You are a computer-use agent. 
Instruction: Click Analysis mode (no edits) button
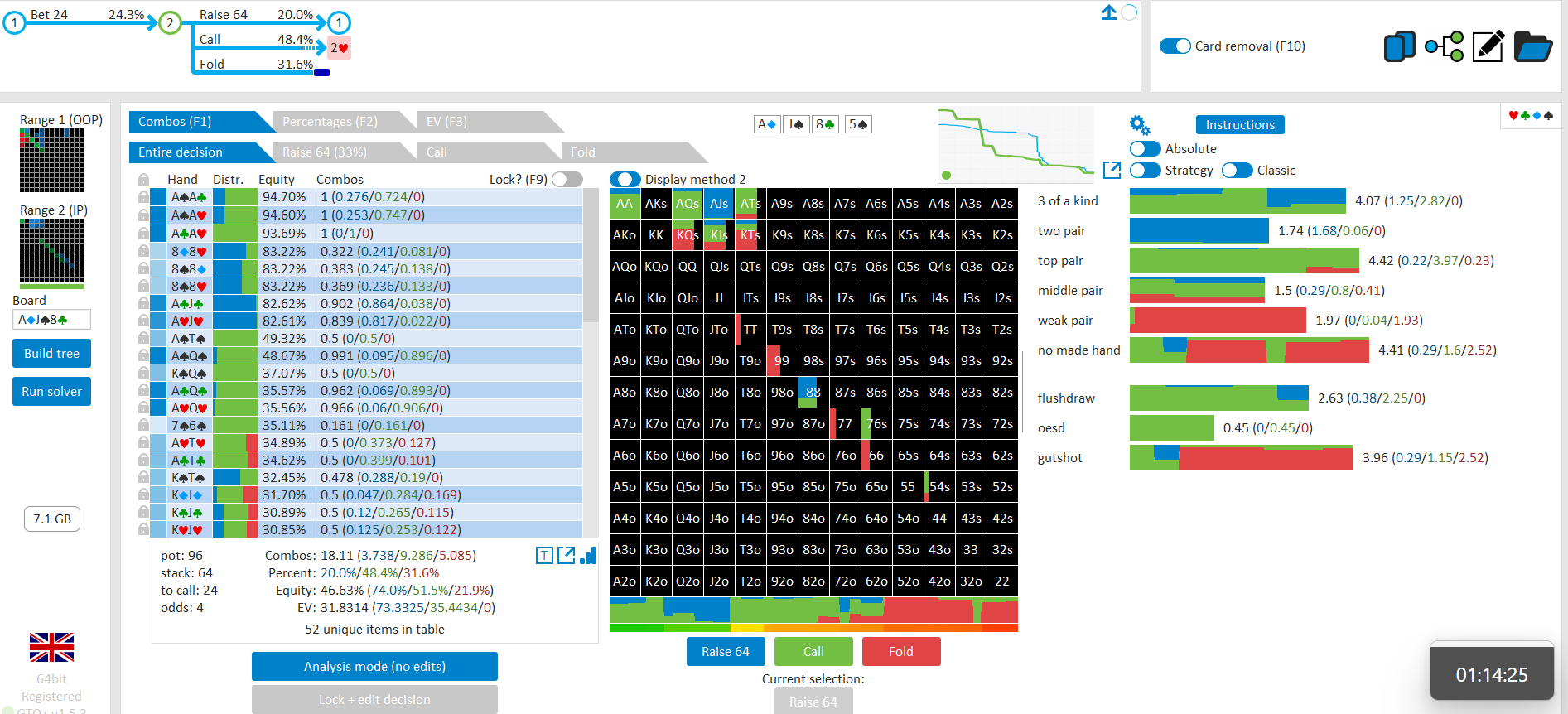(374, 667)
